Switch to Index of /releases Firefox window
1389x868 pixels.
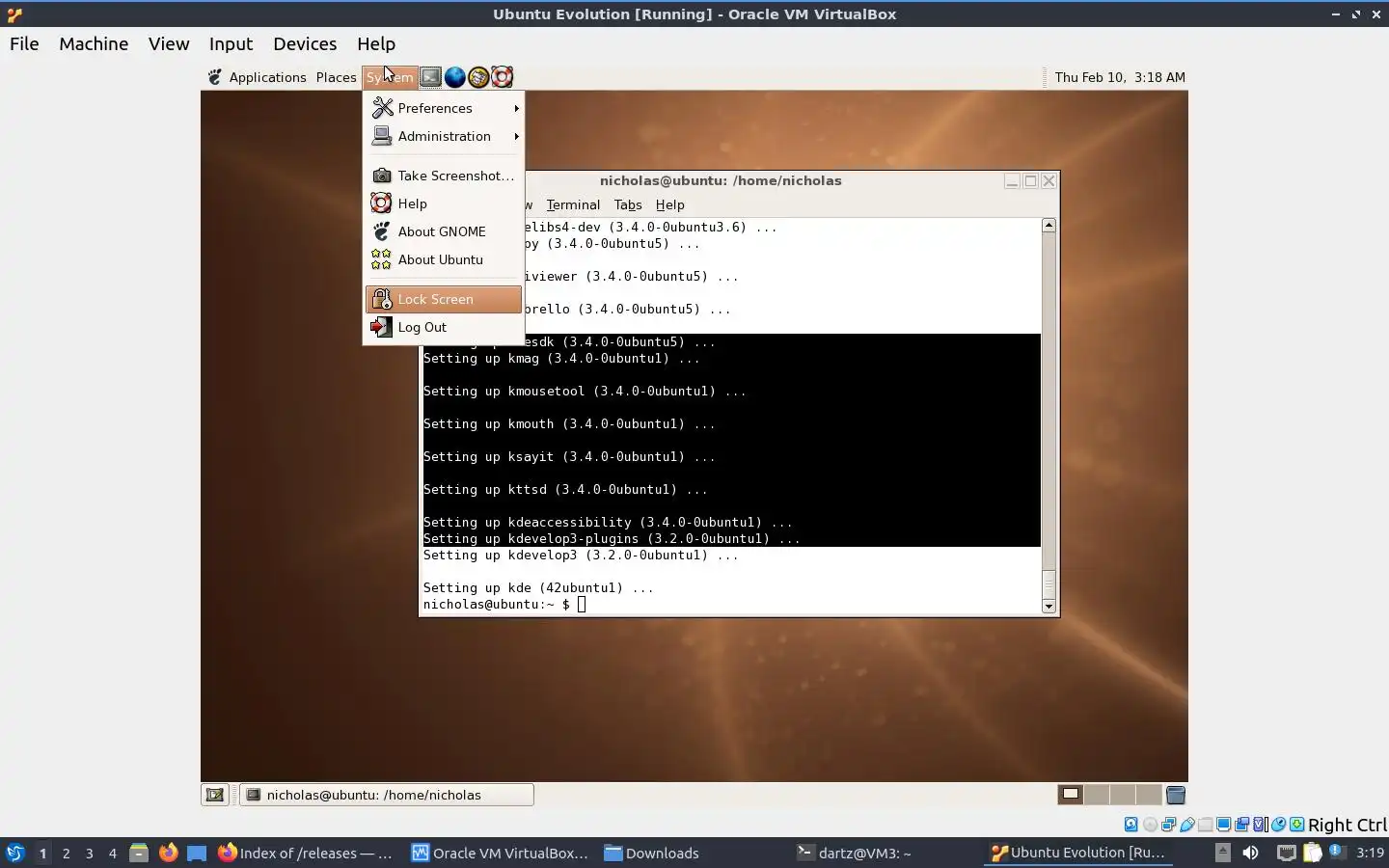[x=307, y=853]
